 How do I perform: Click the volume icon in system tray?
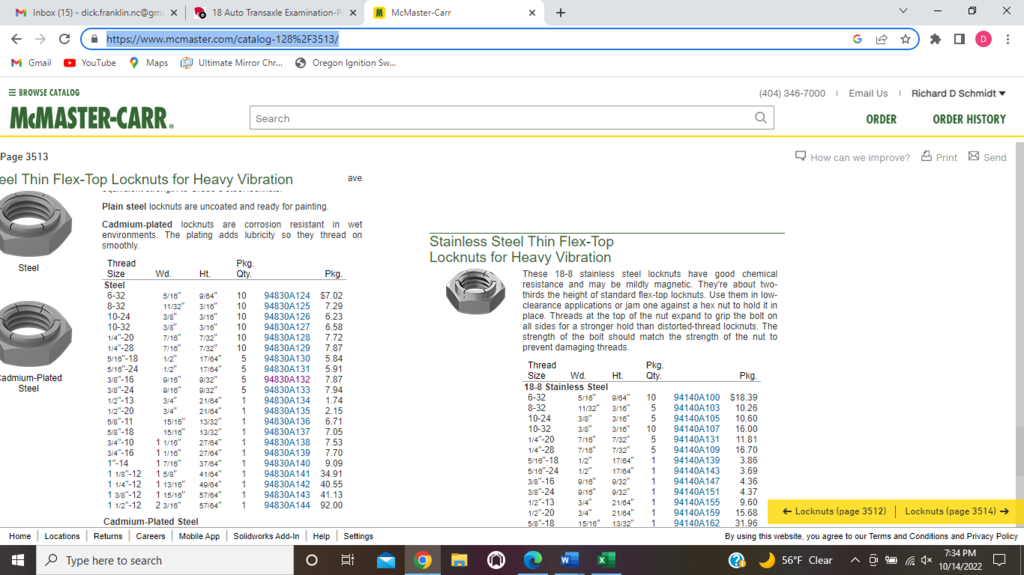[927, 560]
